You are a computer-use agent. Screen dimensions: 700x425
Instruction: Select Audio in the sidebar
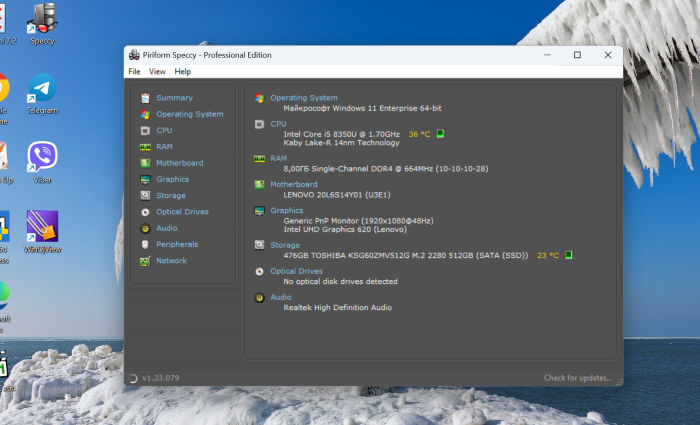click(167, 228)
